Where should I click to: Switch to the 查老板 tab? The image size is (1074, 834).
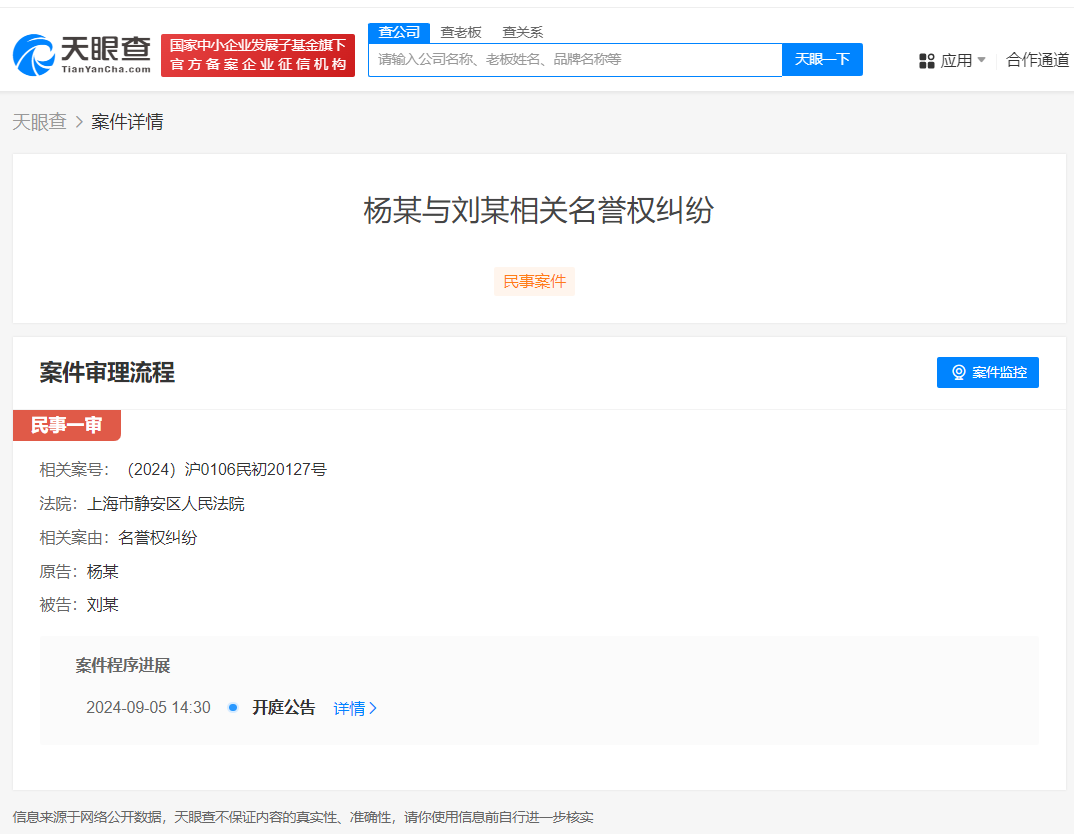pyautogui.click(x=460, y=32)
